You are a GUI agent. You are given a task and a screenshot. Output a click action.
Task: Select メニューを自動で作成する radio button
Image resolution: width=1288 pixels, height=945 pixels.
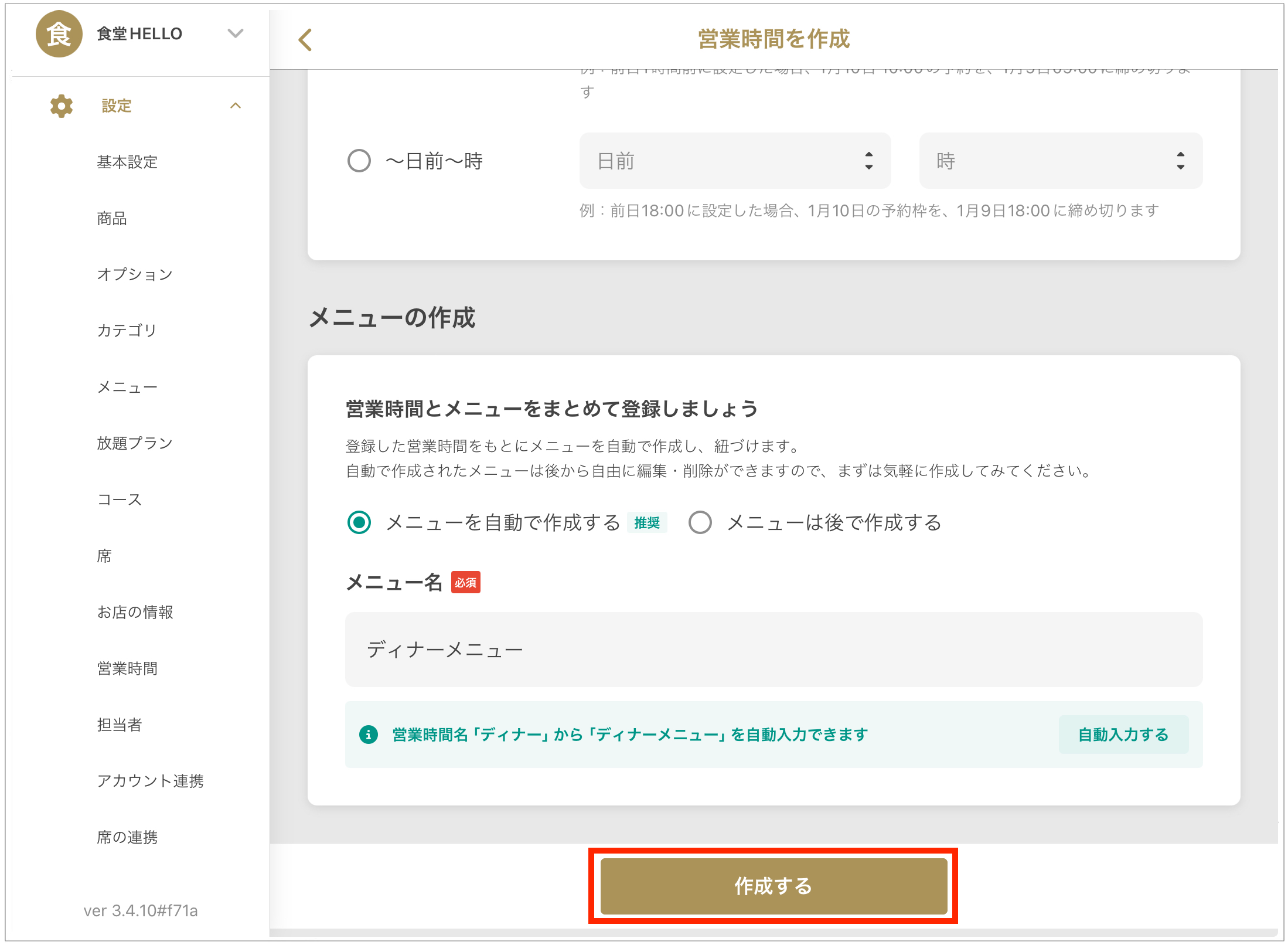click(359, 522)
